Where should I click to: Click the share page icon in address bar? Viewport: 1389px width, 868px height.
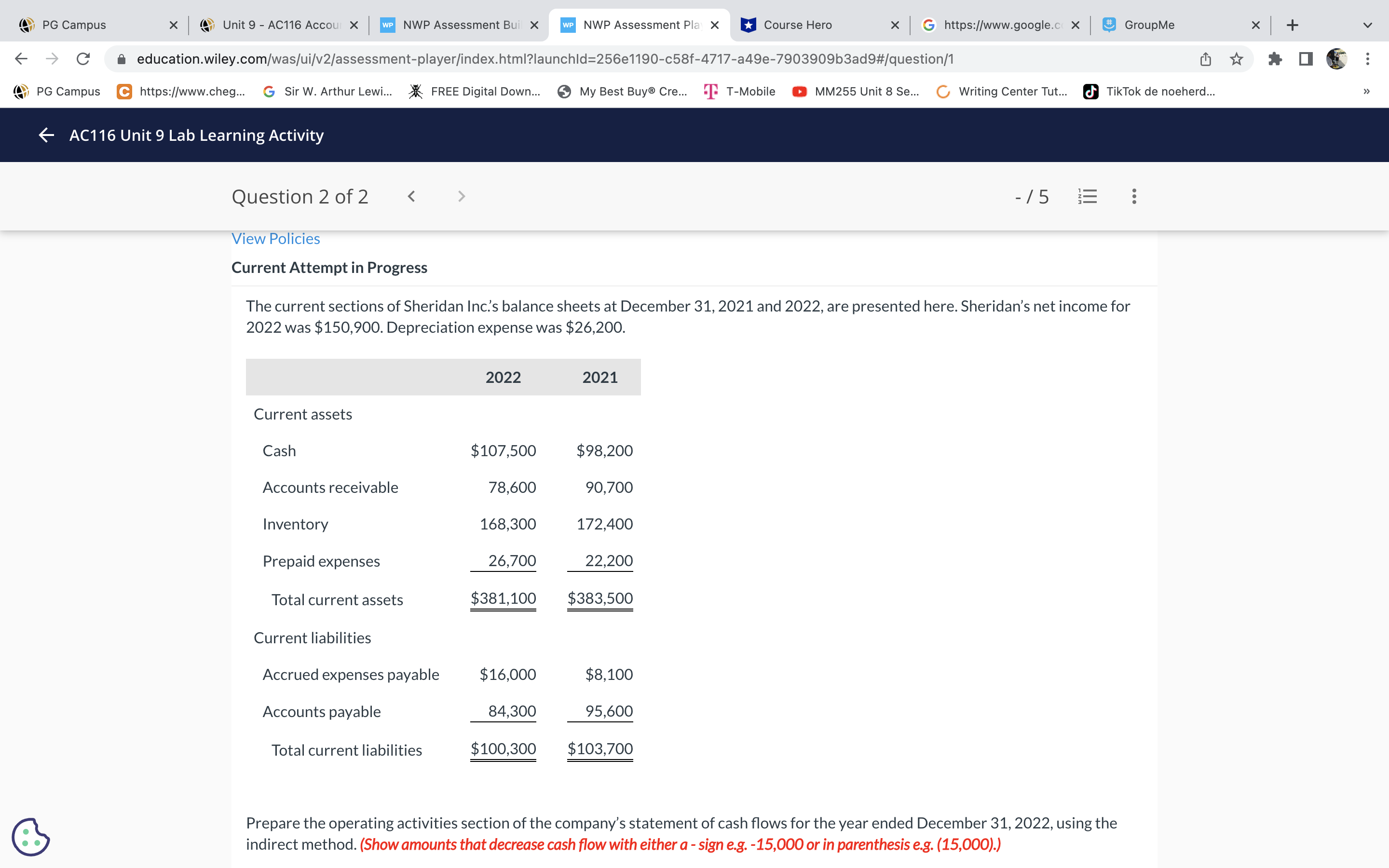[x=1205, y=58]
